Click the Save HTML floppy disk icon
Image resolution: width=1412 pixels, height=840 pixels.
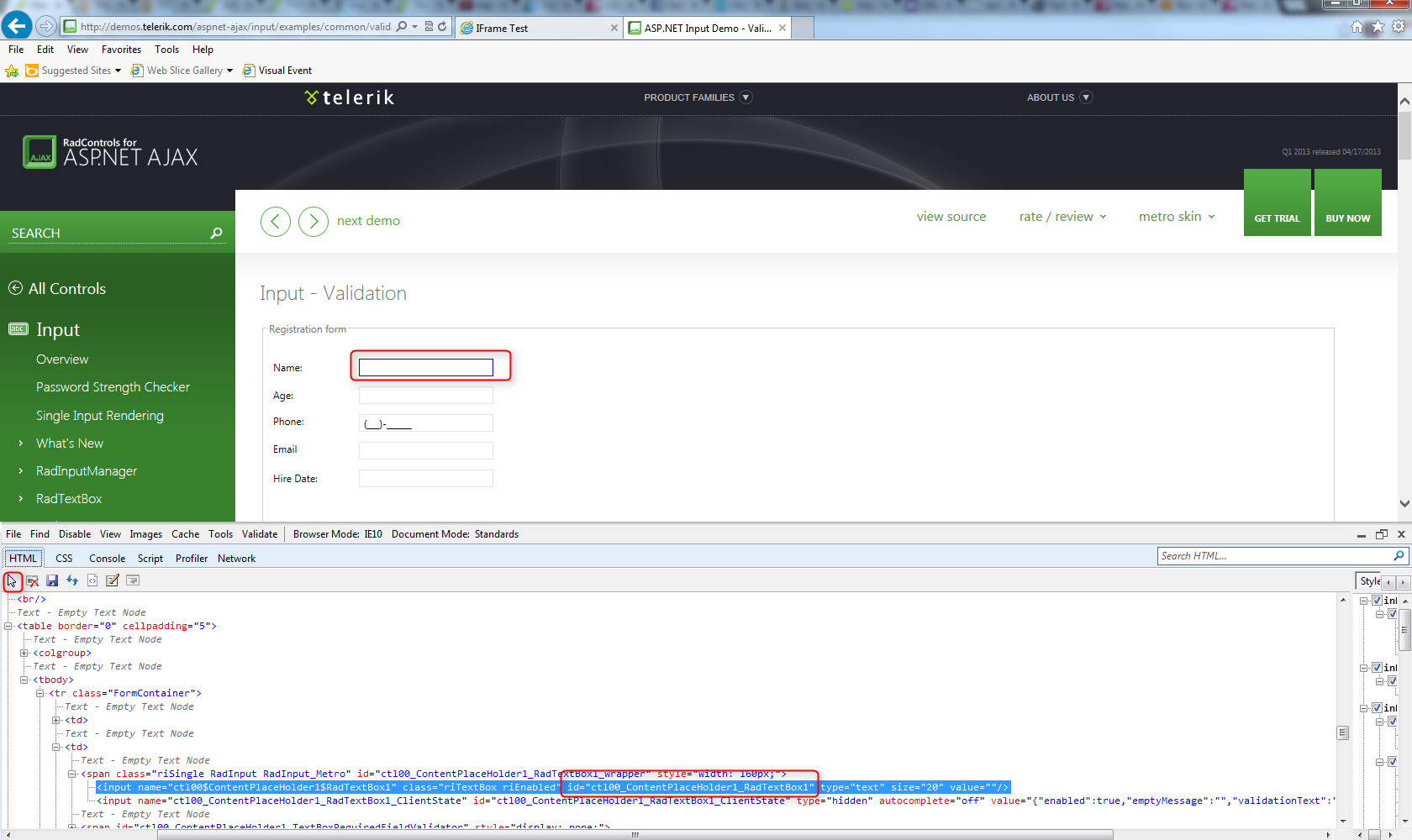[52, 580]
